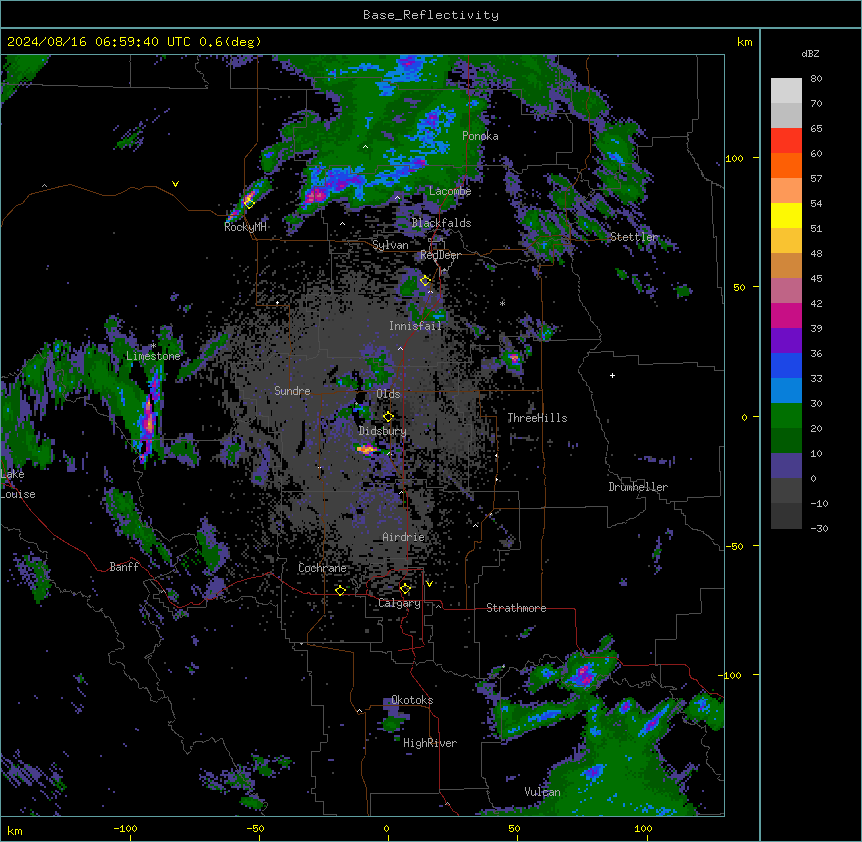The image size is (862, 842).
Task: Click the yellow V marker northwest of RockyMH
Action: (x=175, y=184)
